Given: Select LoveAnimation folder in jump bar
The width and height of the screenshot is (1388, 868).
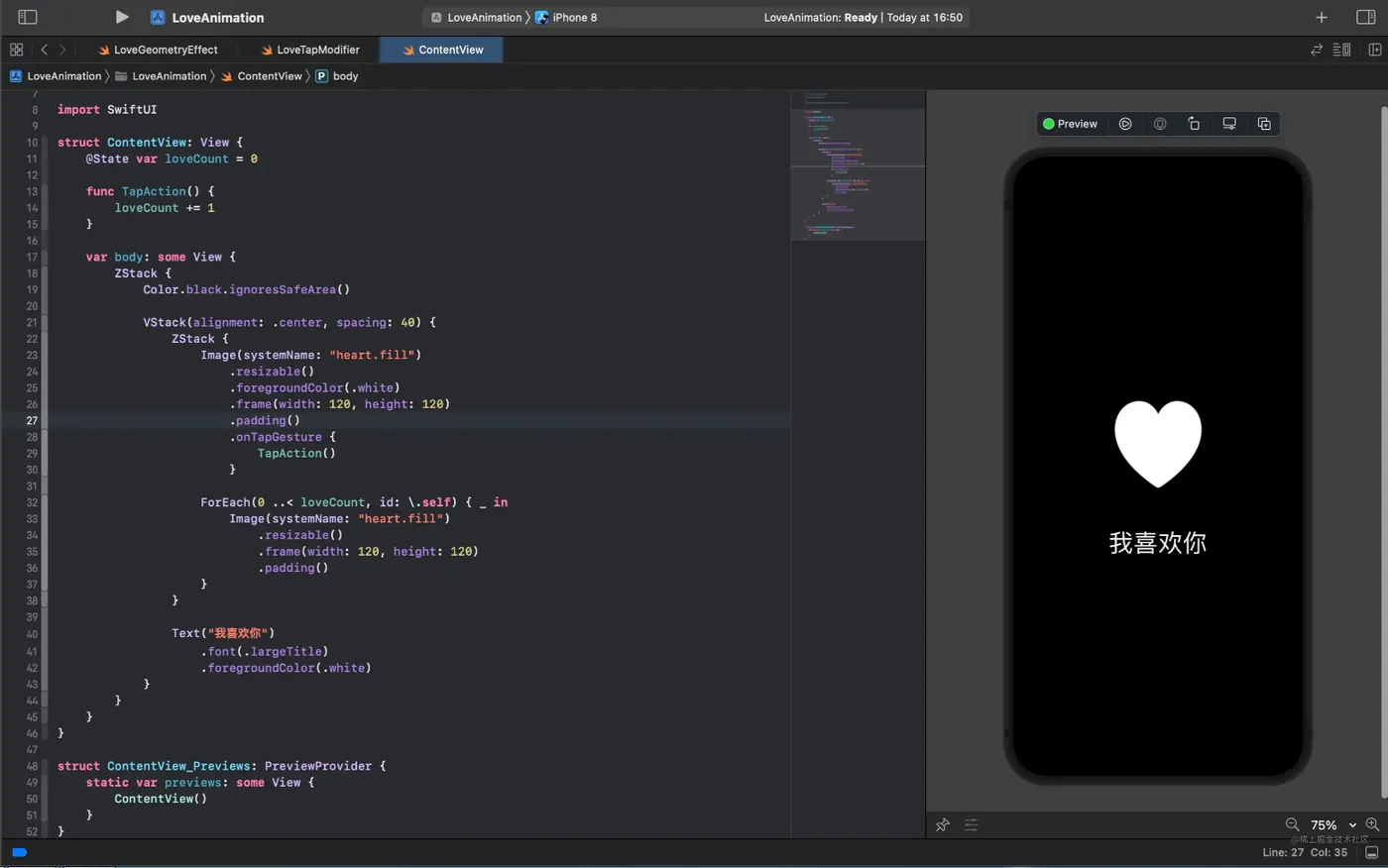Looking at the screenshot, I should click(161, 76).
